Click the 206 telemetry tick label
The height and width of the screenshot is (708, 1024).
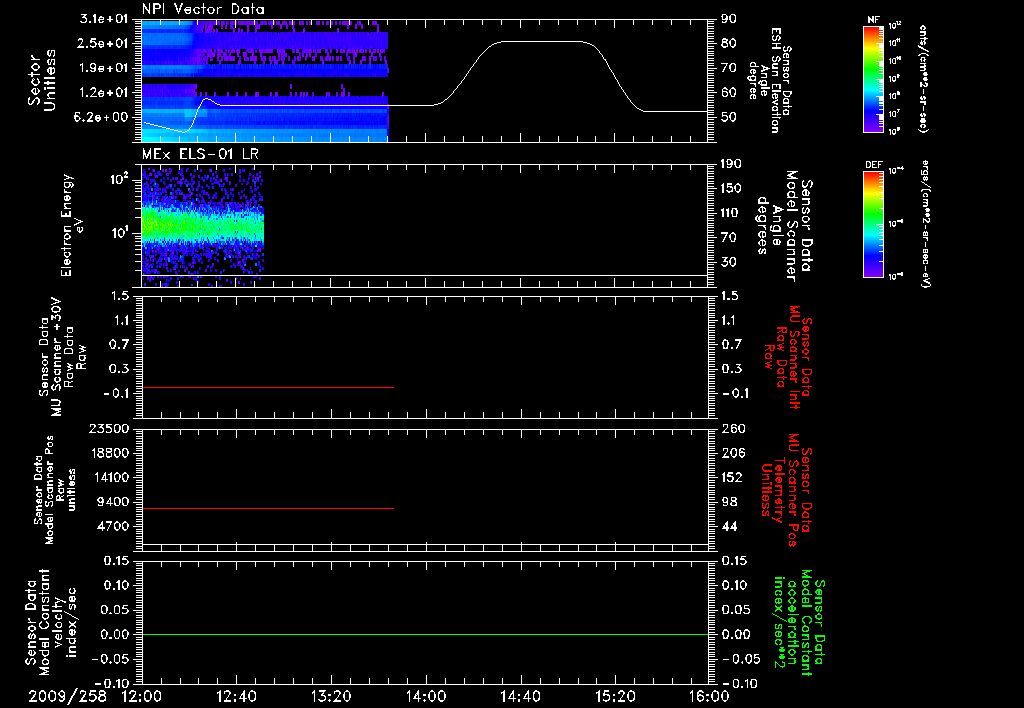pos(732,453)
